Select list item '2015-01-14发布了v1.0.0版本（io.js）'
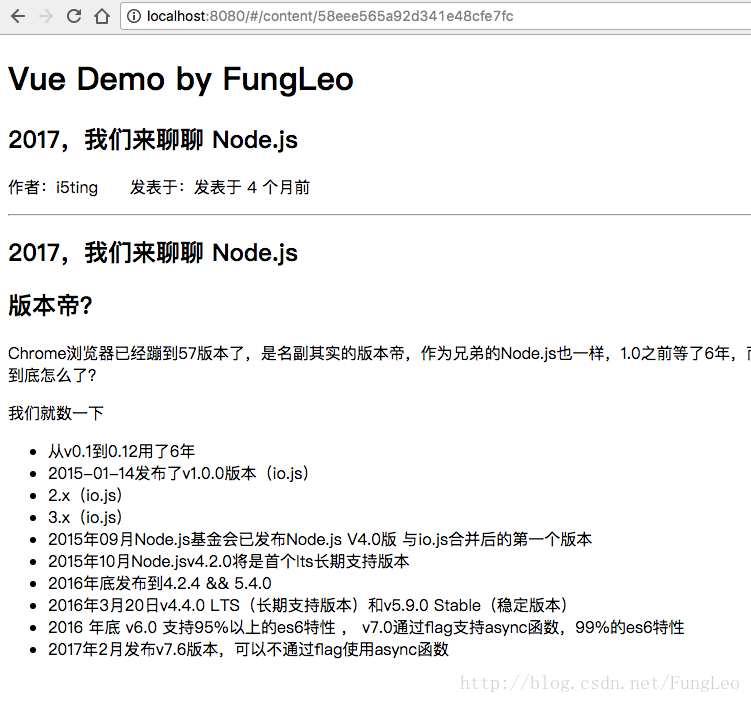Viewport: 751px width, 703px height. click(x=179, y=473)
